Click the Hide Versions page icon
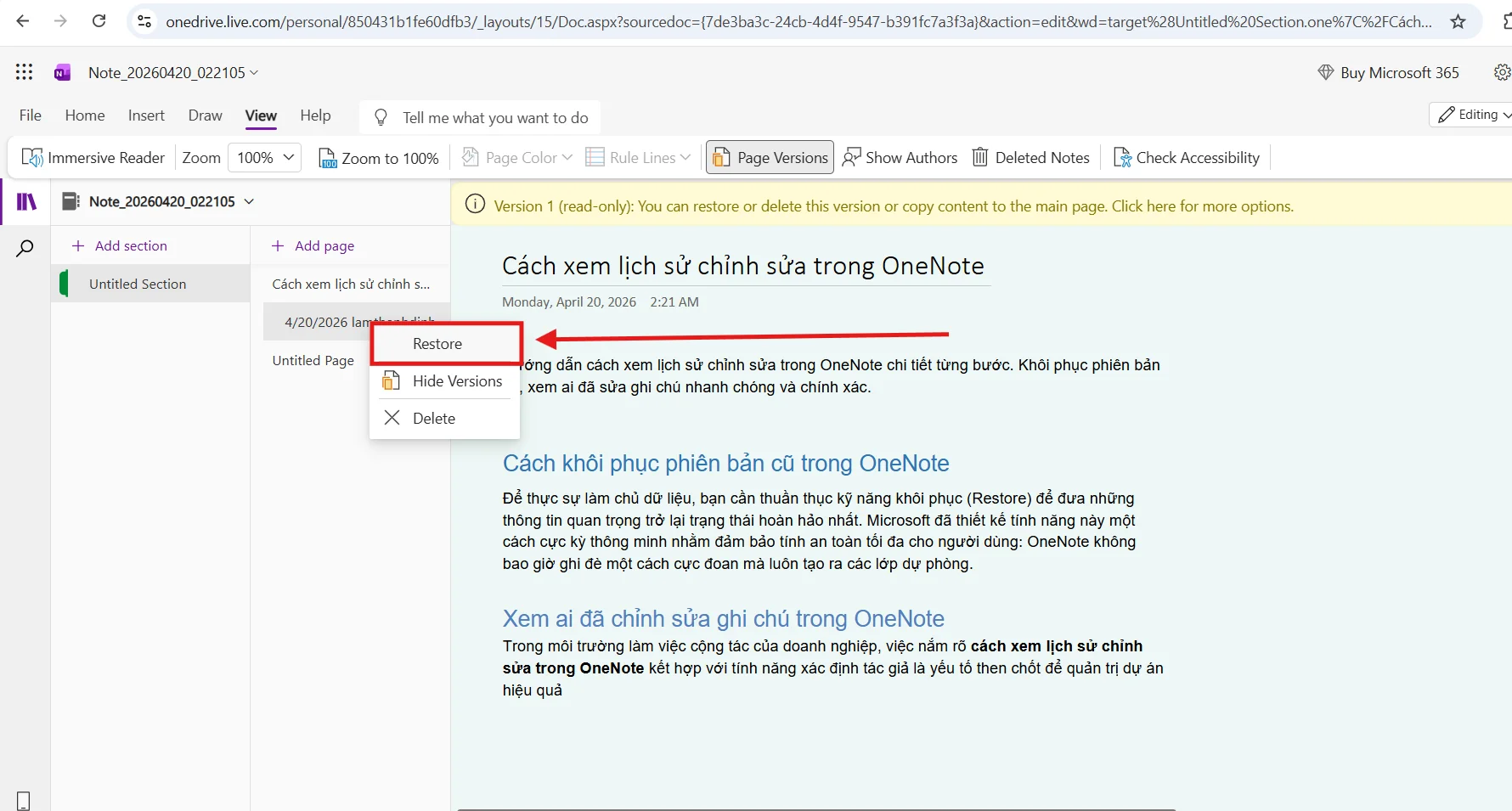 pos(391,380)
